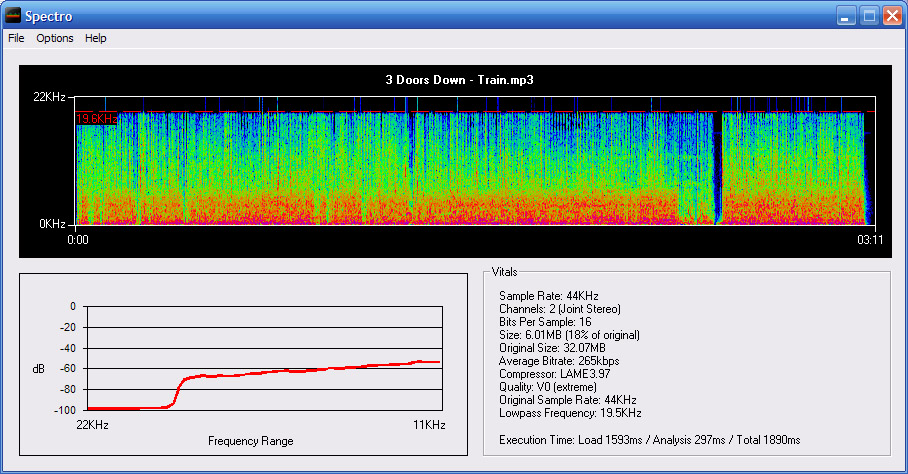Open the Help menu

coord(96,38)
